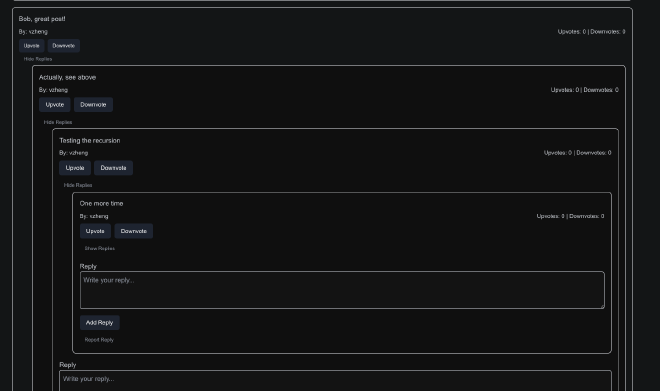Upvote the 'Bob, great post!' comment
The height and width of the screenshot is (391, 660).
pyautogui.click(x=32, y=45)
